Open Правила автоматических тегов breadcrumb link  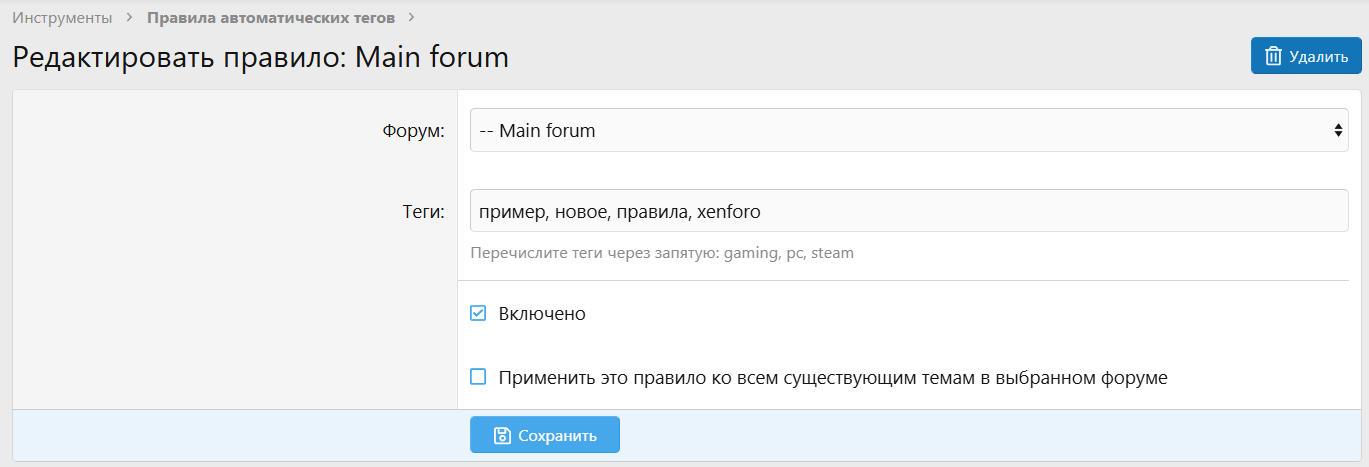(x=271, y=17)
